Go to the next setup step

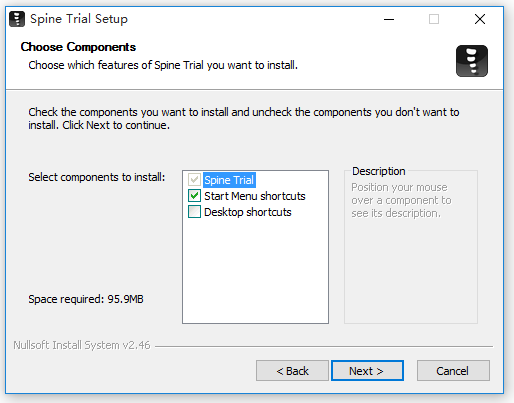(367, 370)
